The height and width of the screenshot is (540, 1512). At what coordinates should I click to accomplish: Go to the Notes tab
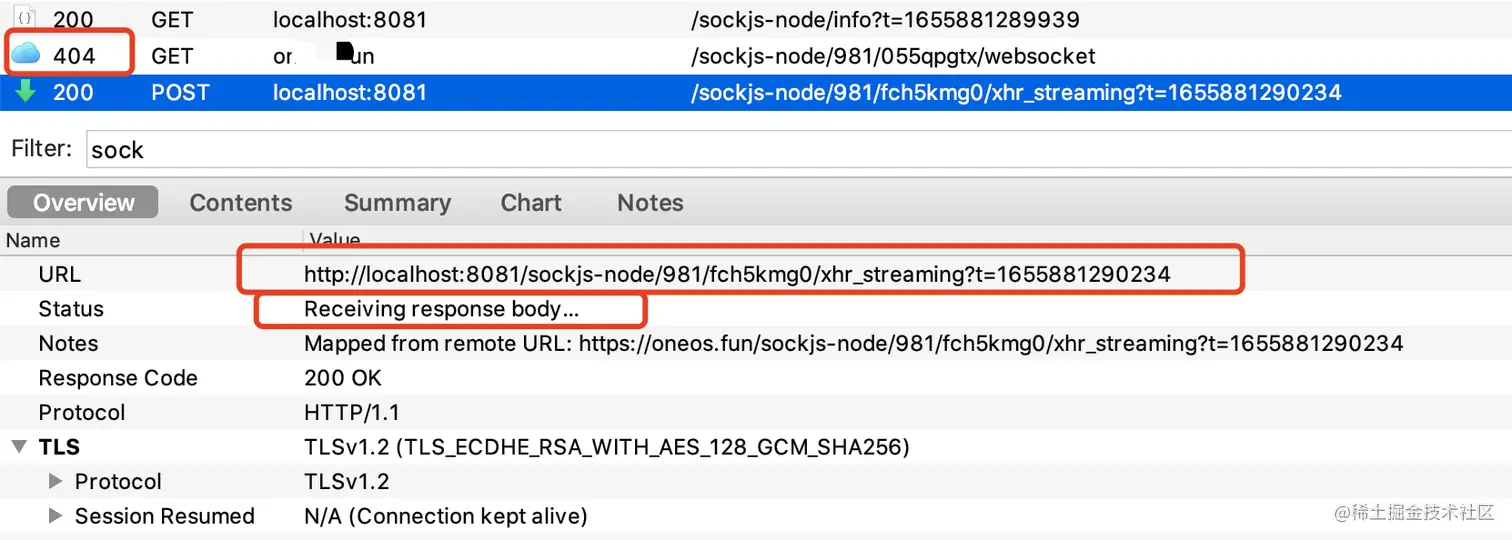tap(650, 203)
